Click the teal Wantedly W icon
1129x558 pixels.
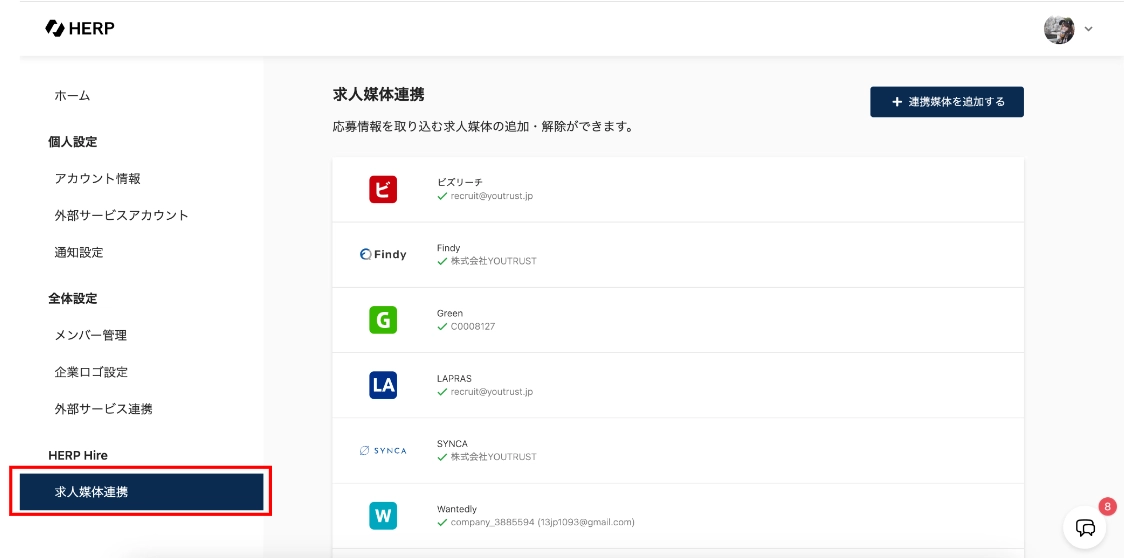pos(383,516)
